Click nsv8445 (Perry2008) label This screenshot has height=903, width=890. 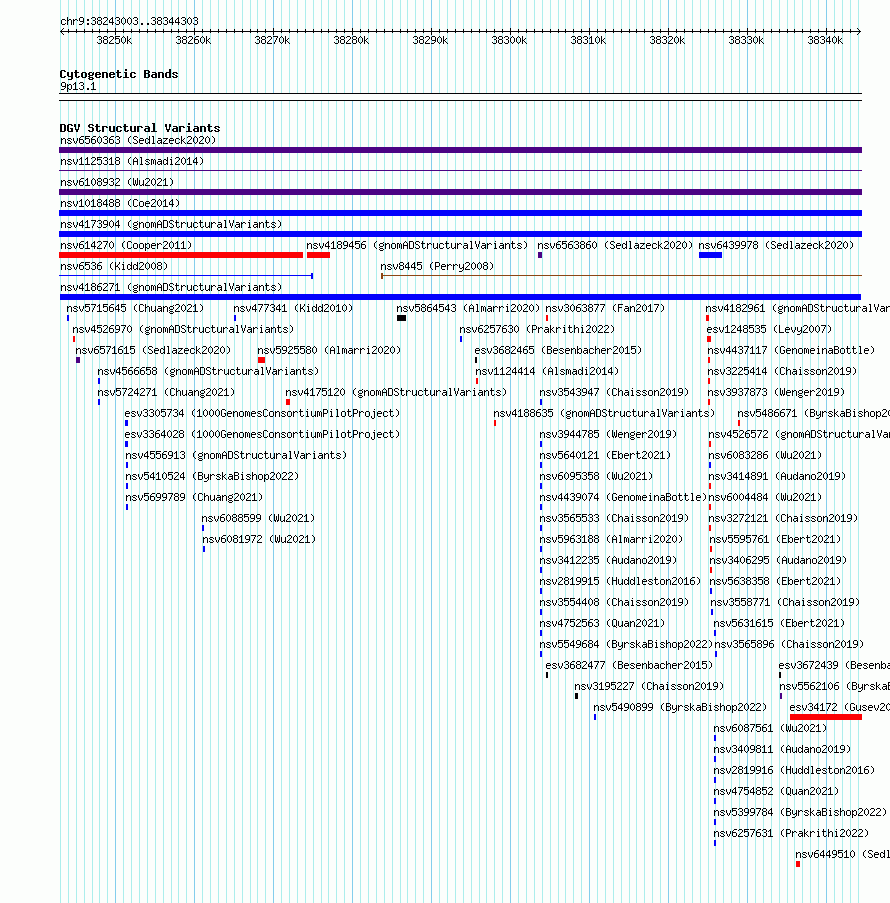coord(437,267)
